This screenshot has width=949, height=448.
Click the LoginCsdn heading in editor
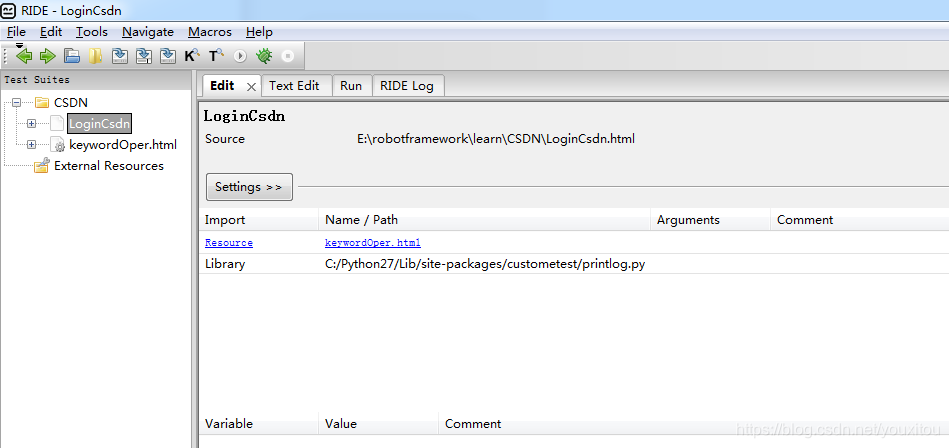(x=245, y=116)
